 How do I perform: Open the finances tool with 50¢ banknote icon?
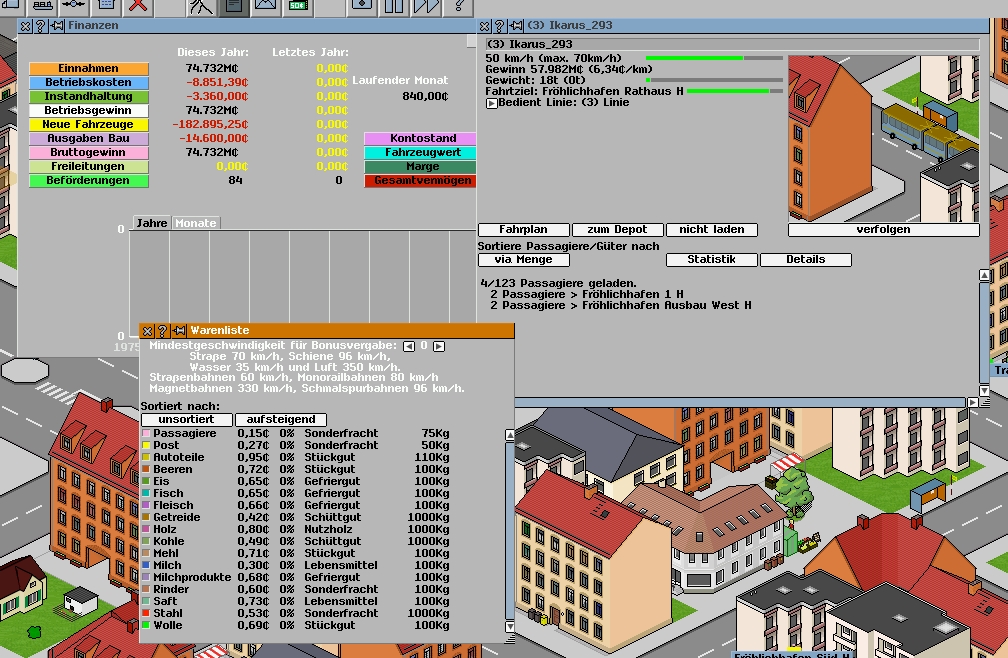click(298, 6)
